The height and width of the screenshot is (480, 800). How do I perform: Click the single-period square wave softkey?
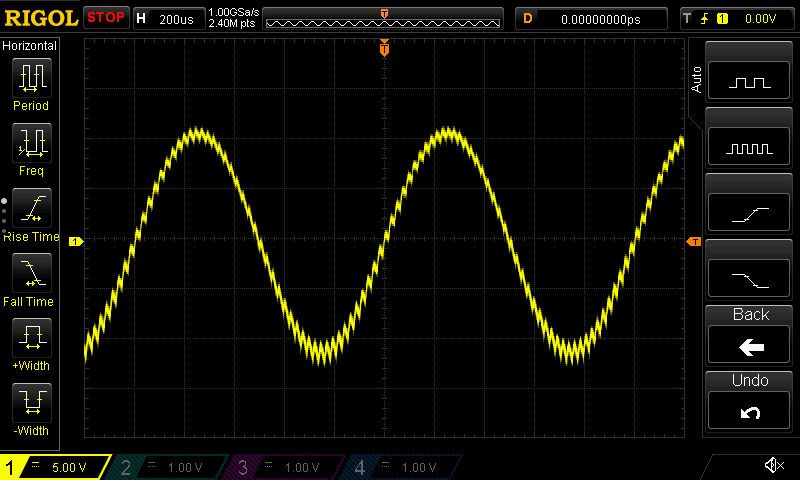point(749,81)
